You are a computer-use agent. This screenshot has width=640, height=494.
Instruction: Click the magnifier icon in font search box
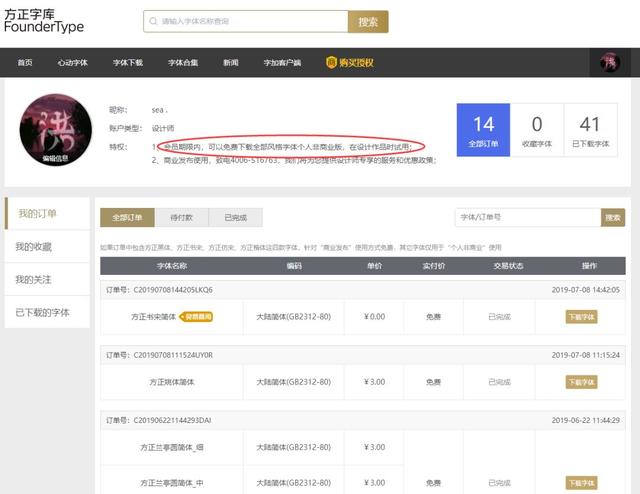(x=153, y=21)
